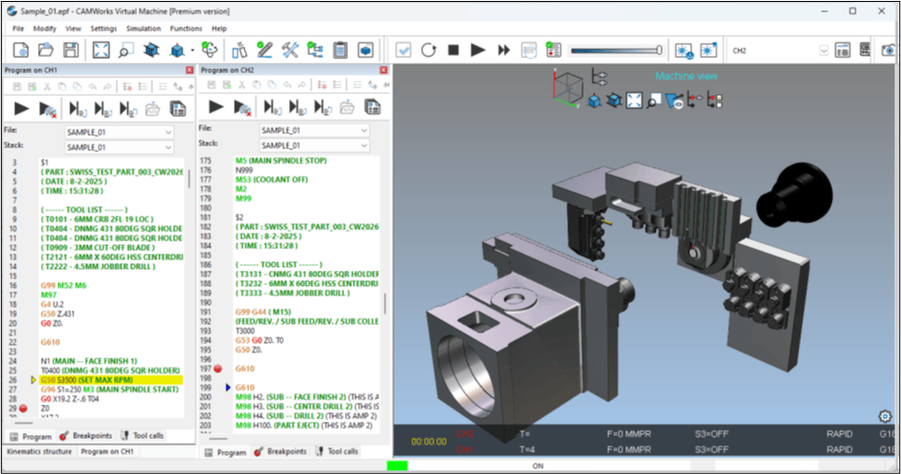Click the first step icon in CH1 panel
Image resolution: width=901 pixels, height=474 pixels.
click(77, 109)
